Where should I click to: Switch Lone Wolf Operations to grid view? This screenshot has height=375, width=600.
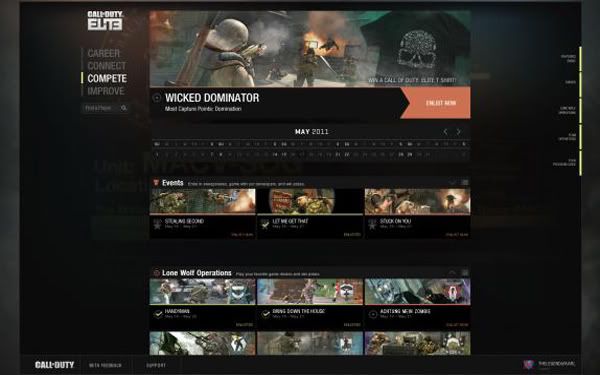coord(465,273)
